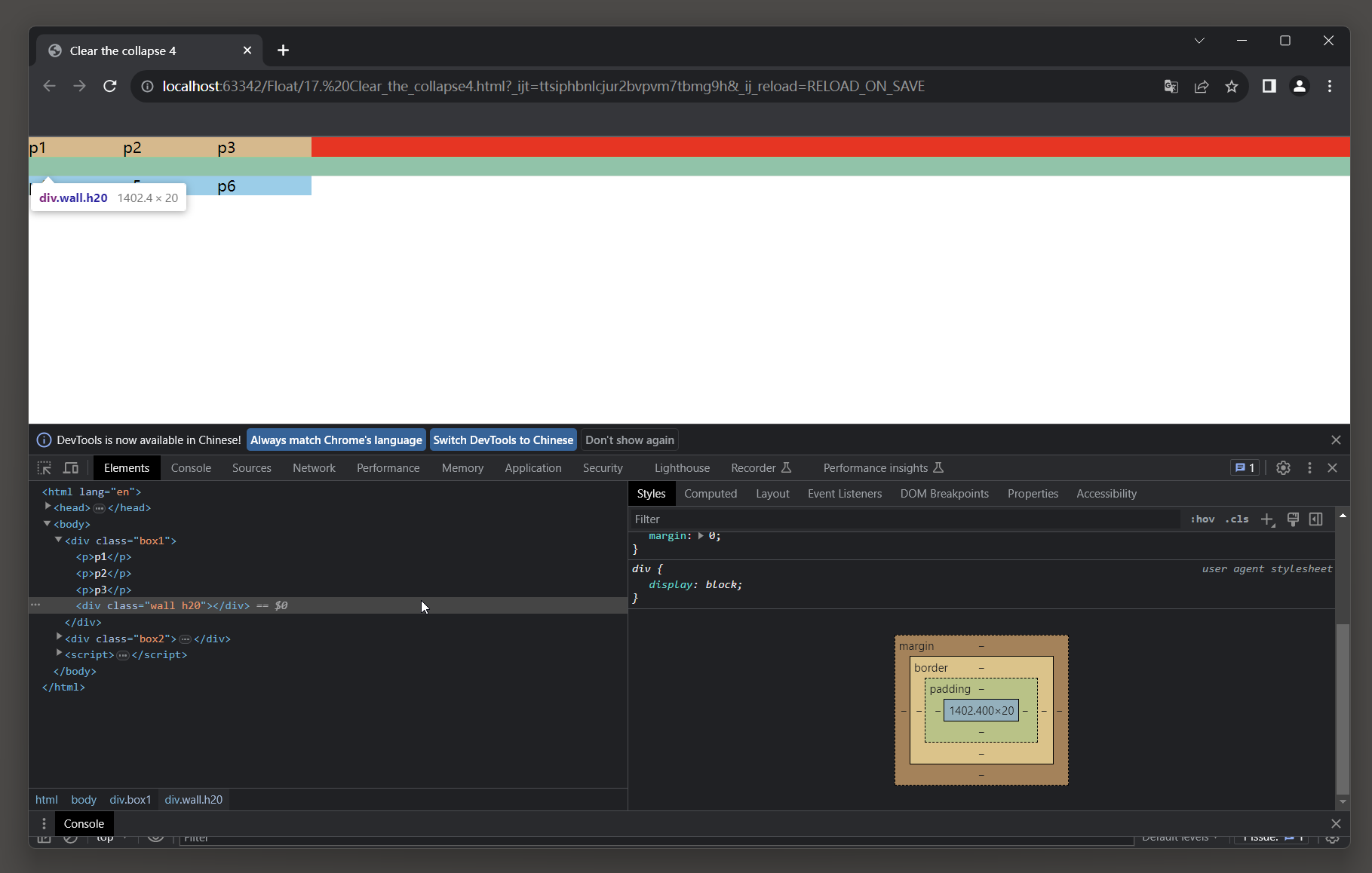This screenshot has width=1372, height=873.
Task: Close the DevTools panel
Action: tap(1333, 468)
